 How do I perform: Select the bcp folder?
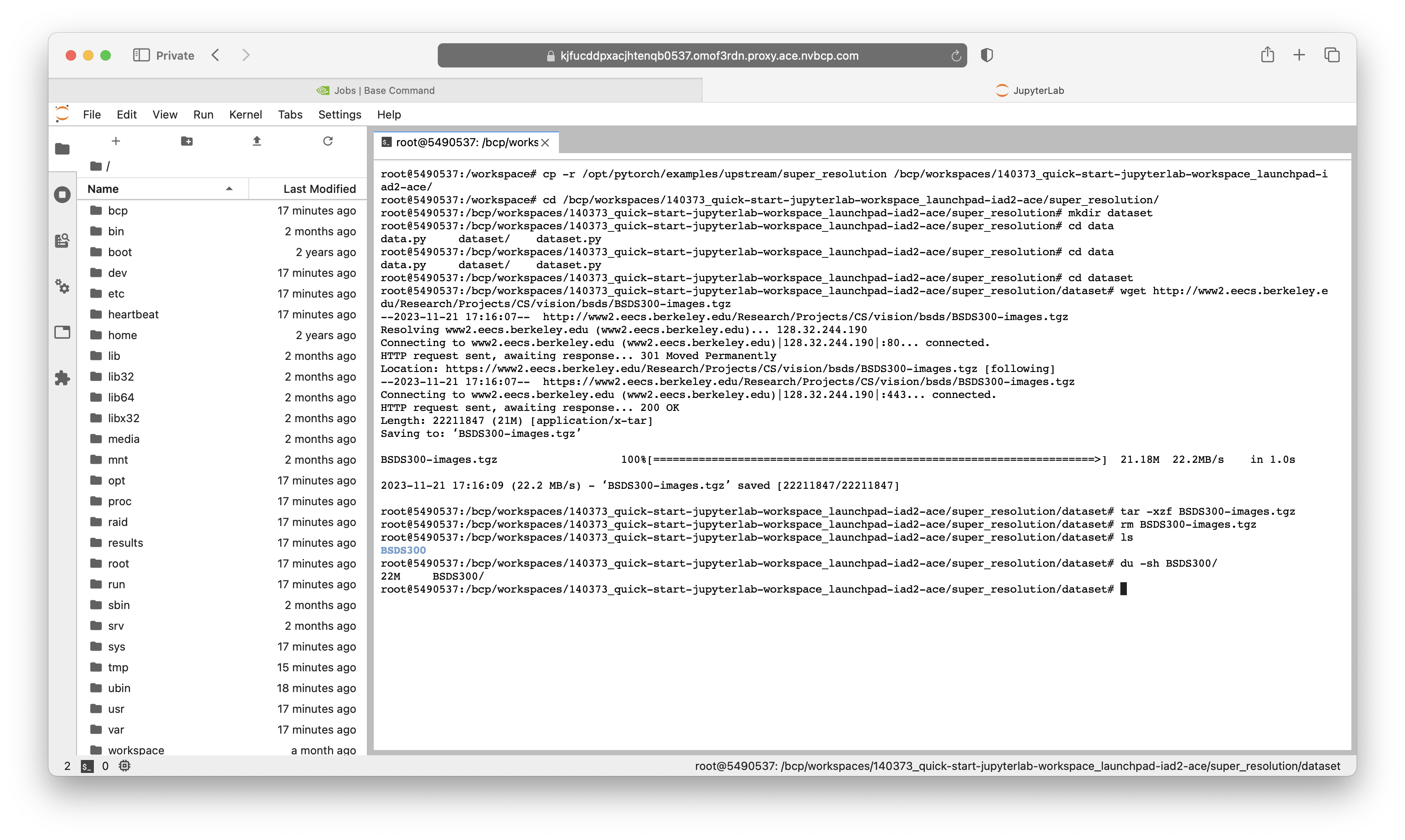(222, 211)
